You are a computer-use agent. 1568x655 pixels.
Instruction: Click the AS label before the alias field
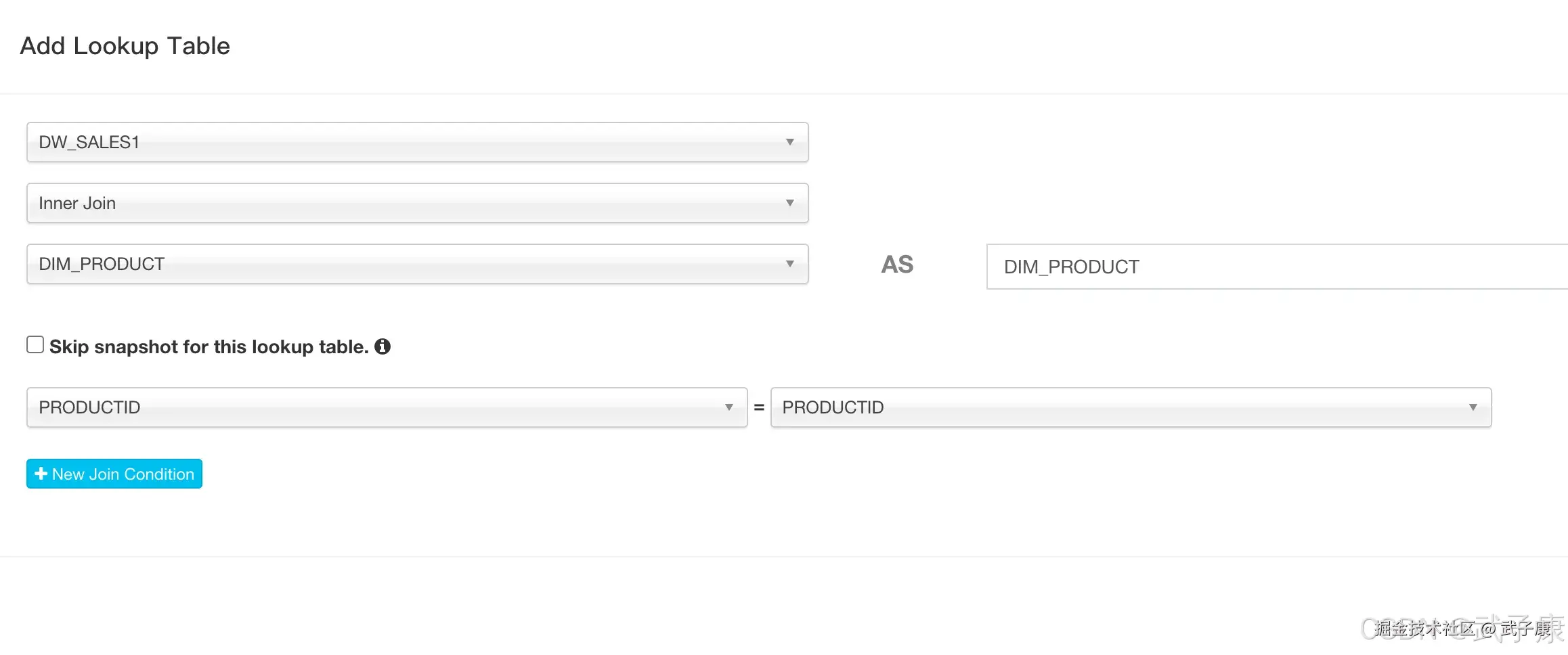pyautogui.click(x=897, y=265)
